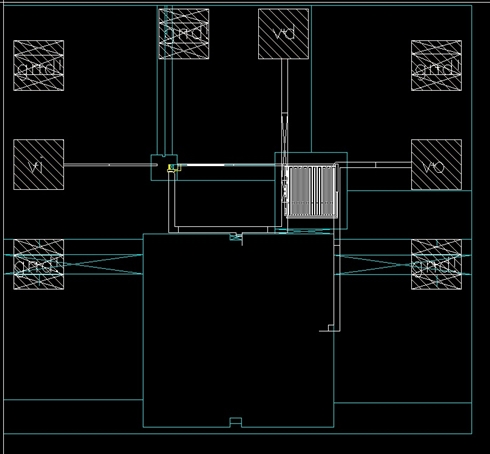Select the top-center gnd! pad beside vd
This screenshot has width=490, height=454.
coord(184,34)
